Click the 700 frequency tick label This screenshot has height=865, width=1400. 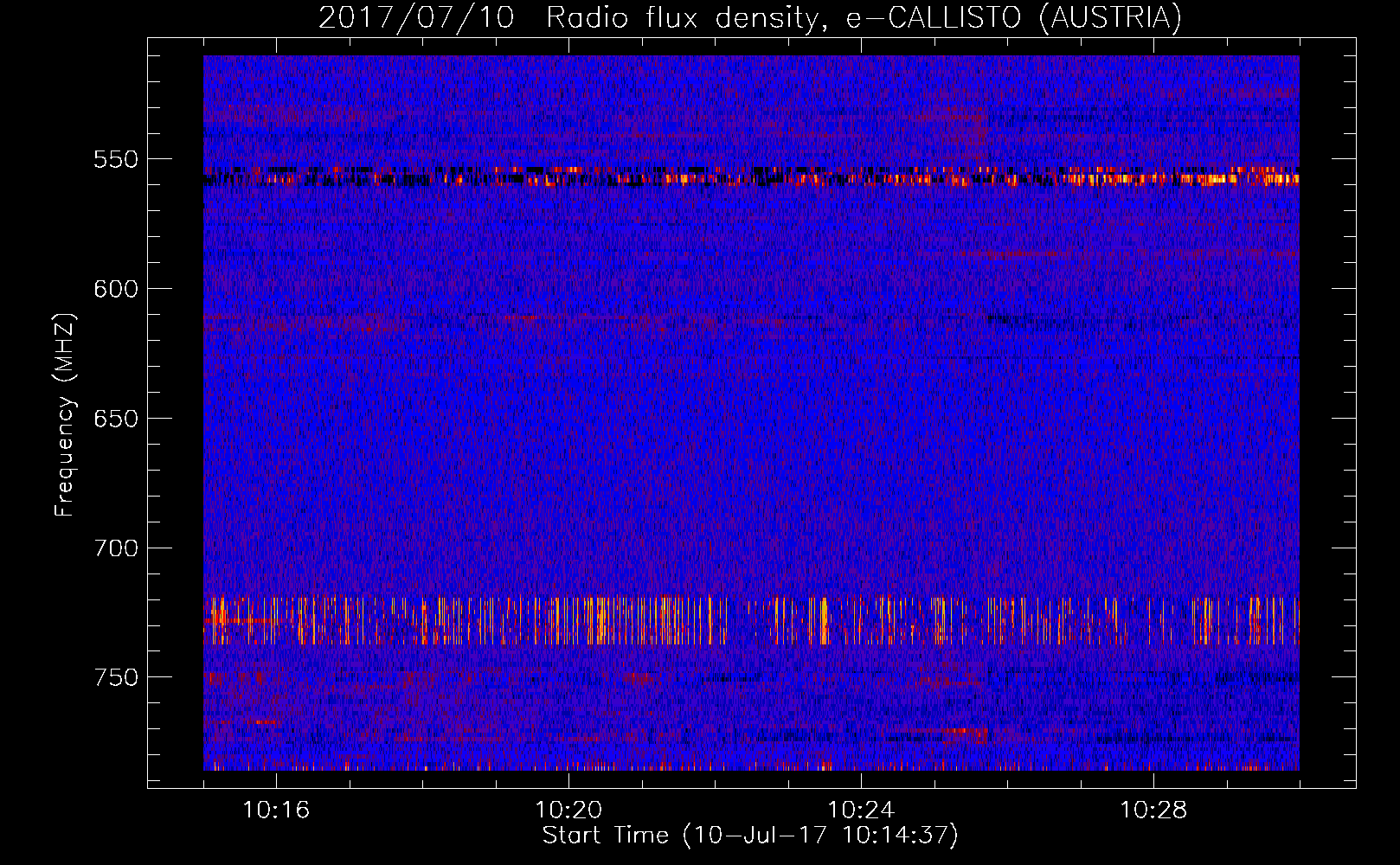116,548
